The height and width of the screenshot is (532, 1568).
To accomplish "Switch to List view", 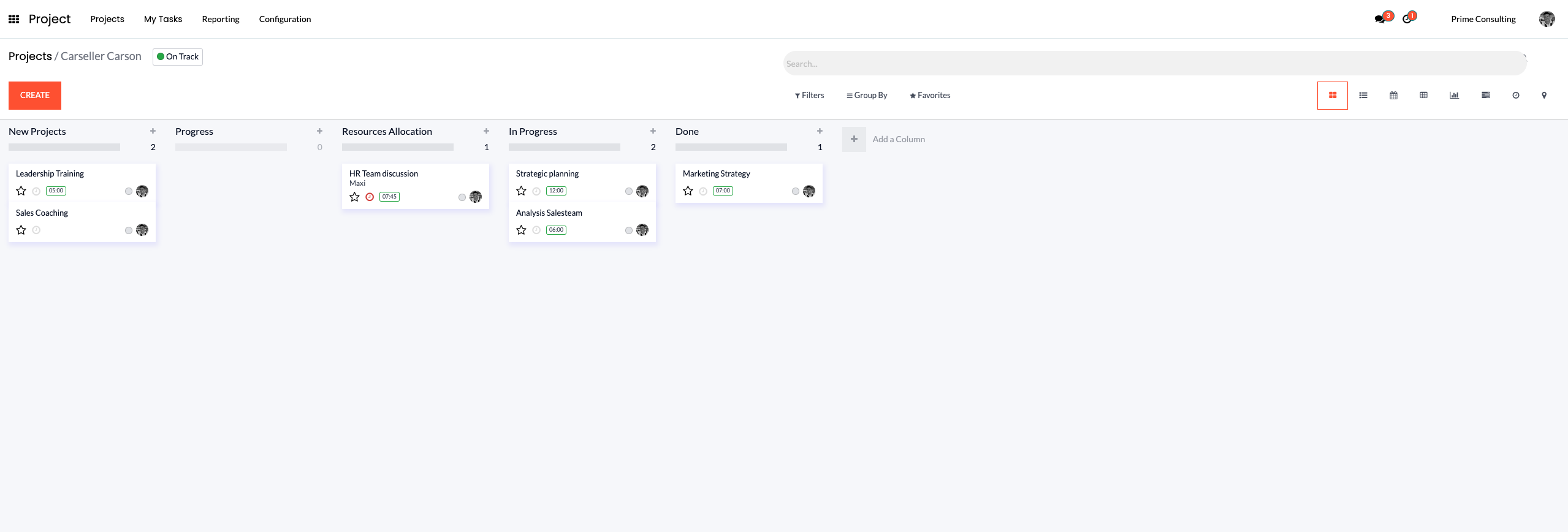I will click(x=1363, y=96).
